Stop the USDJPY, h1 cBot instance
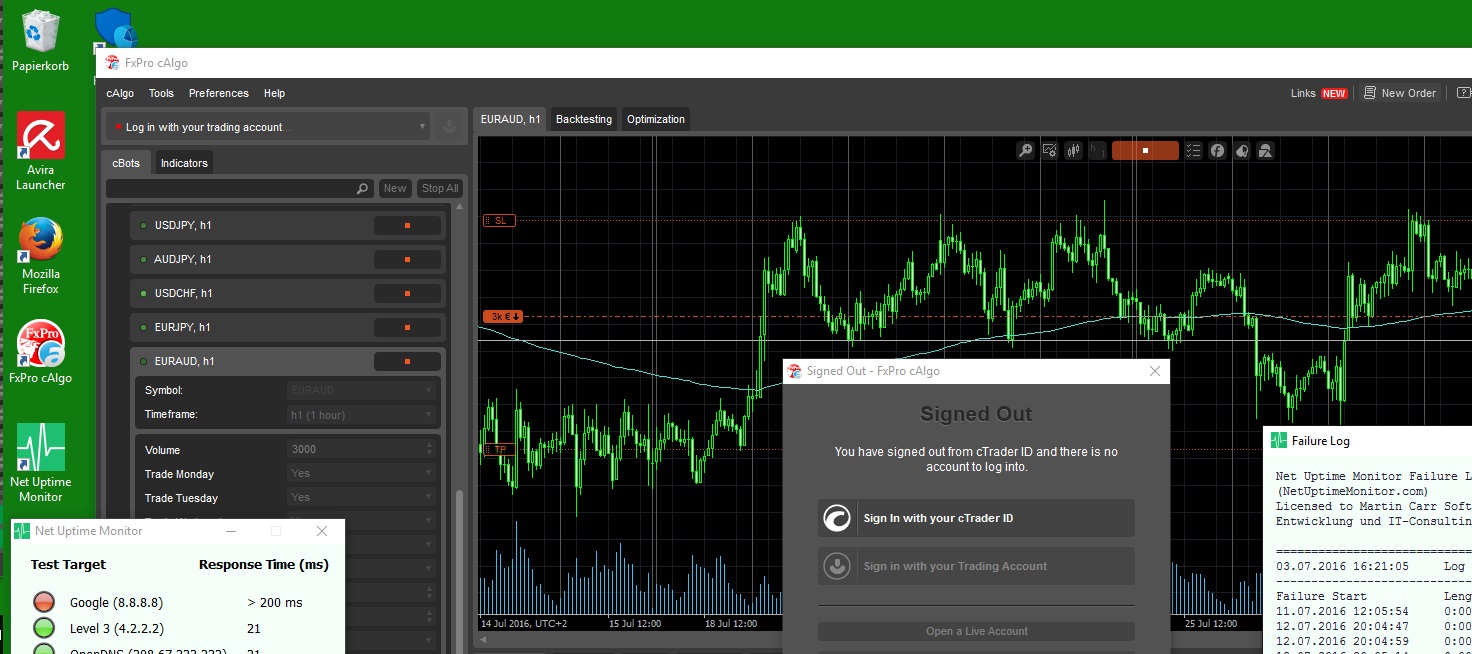Image resolution: width=1472 pixels, height=654 pixels. tap(407, 226)
